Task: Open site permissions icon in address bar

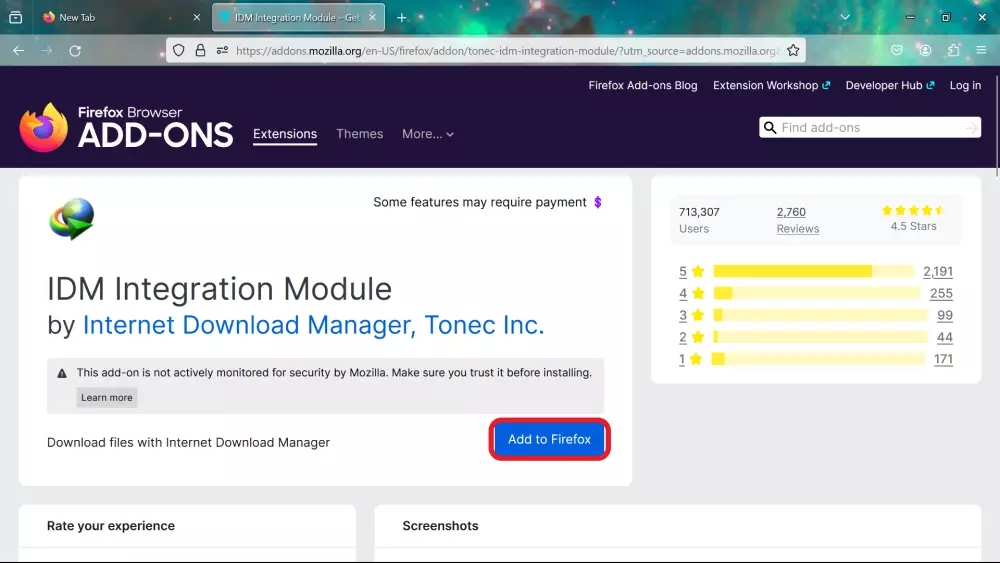Action: coord(222,50)
